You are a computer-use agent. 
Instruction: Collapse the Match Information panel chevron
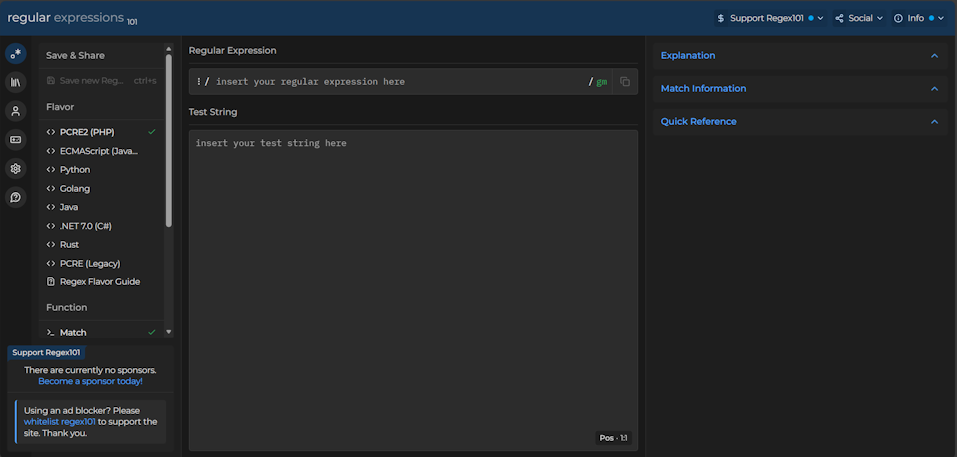point(934,88)
